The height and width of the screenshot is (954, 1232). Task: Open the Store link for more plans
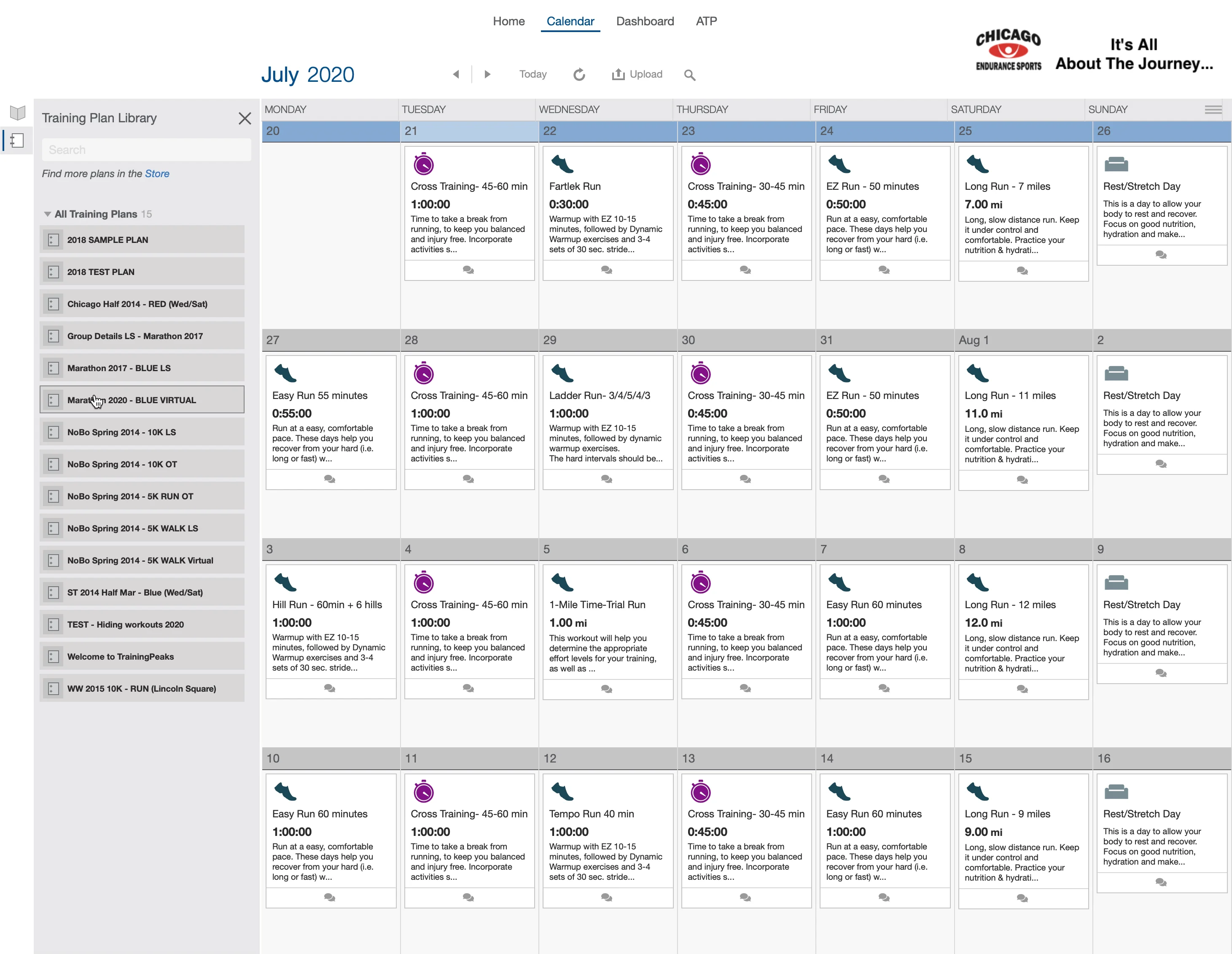pyautogui.click(x=157, y=173)
